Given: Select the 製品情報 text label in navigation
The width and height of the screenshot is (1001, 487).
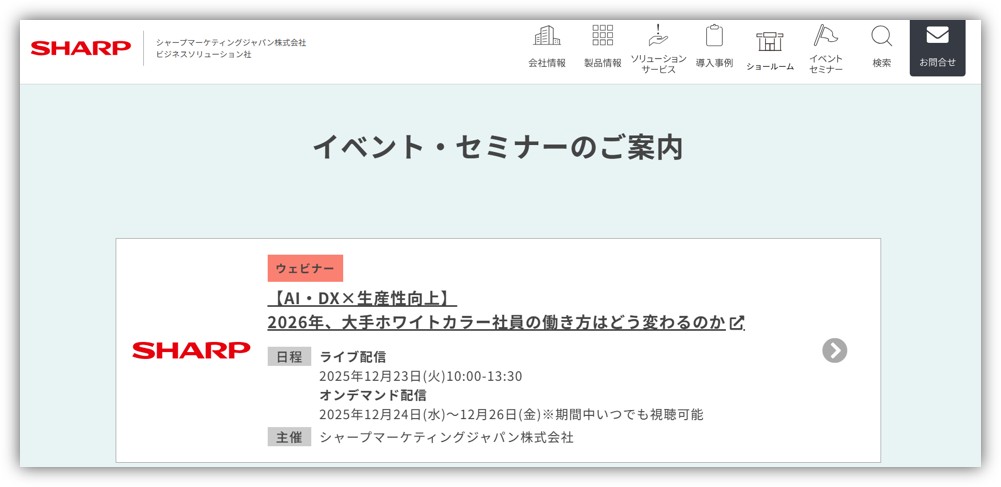Looking at the screenshot, I should [603, 63].
